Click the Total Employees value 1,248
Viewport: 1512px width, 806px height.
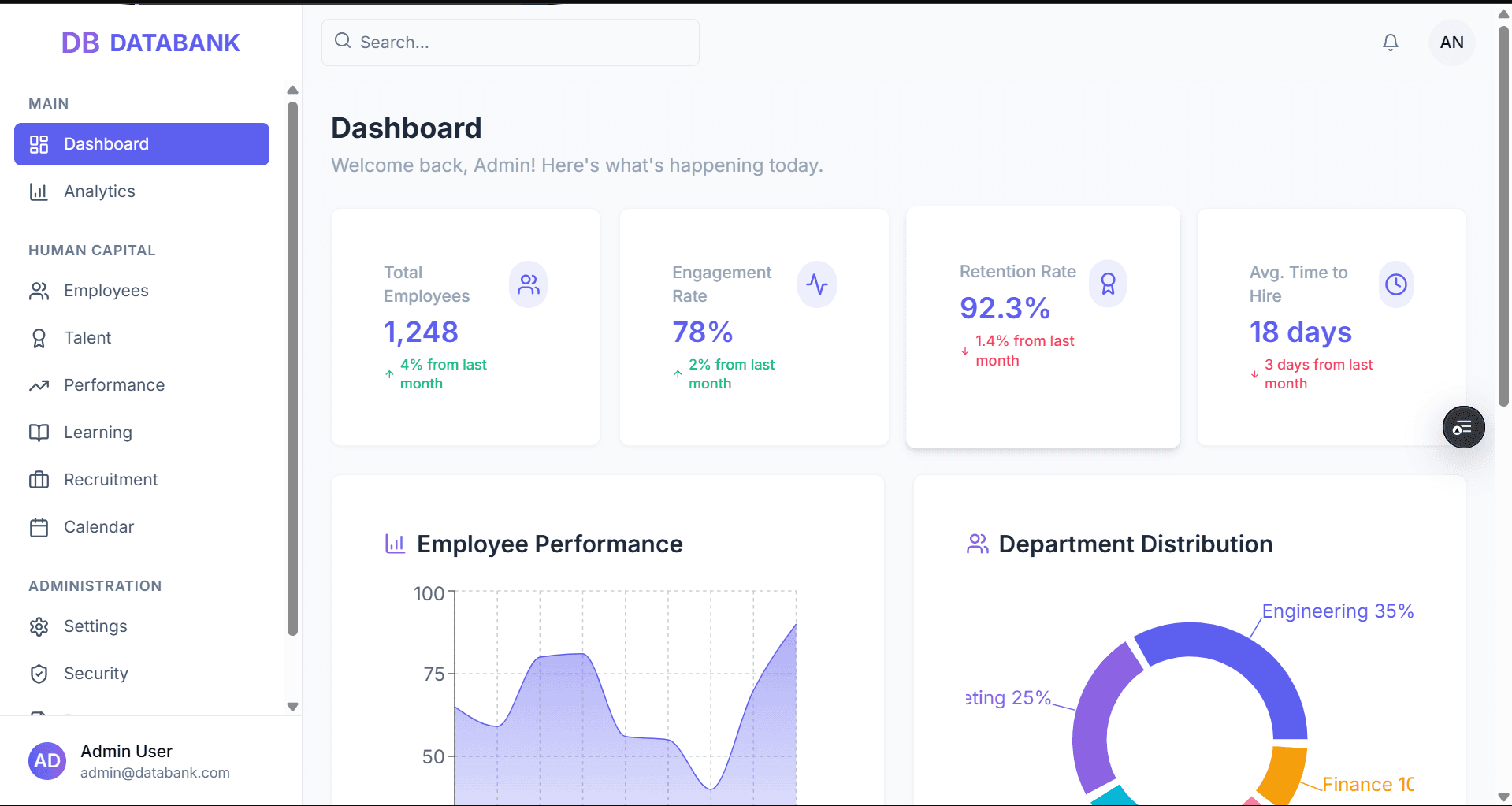coord(421,332)
